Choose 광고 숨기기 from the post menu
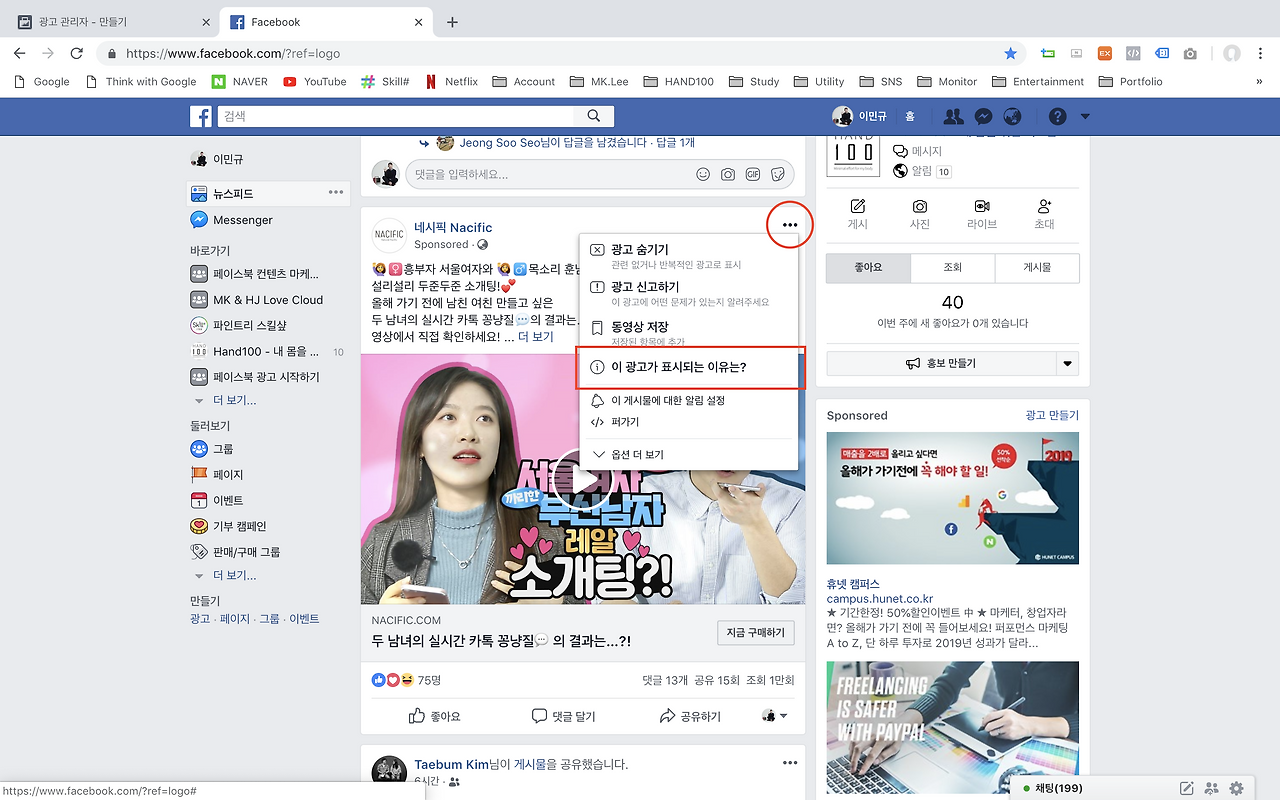This screenshot has width=1280, height=800. [689, 256]
